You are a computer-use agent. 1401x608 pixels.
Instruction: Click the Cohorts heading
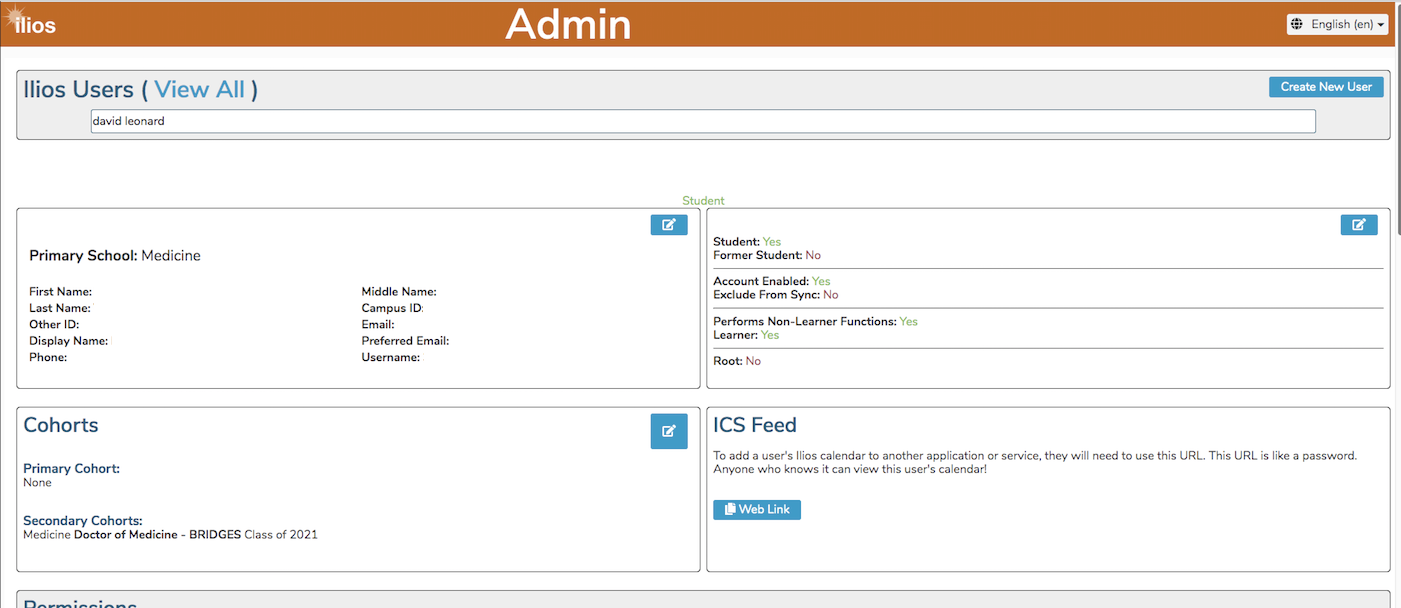pos(61,425)
